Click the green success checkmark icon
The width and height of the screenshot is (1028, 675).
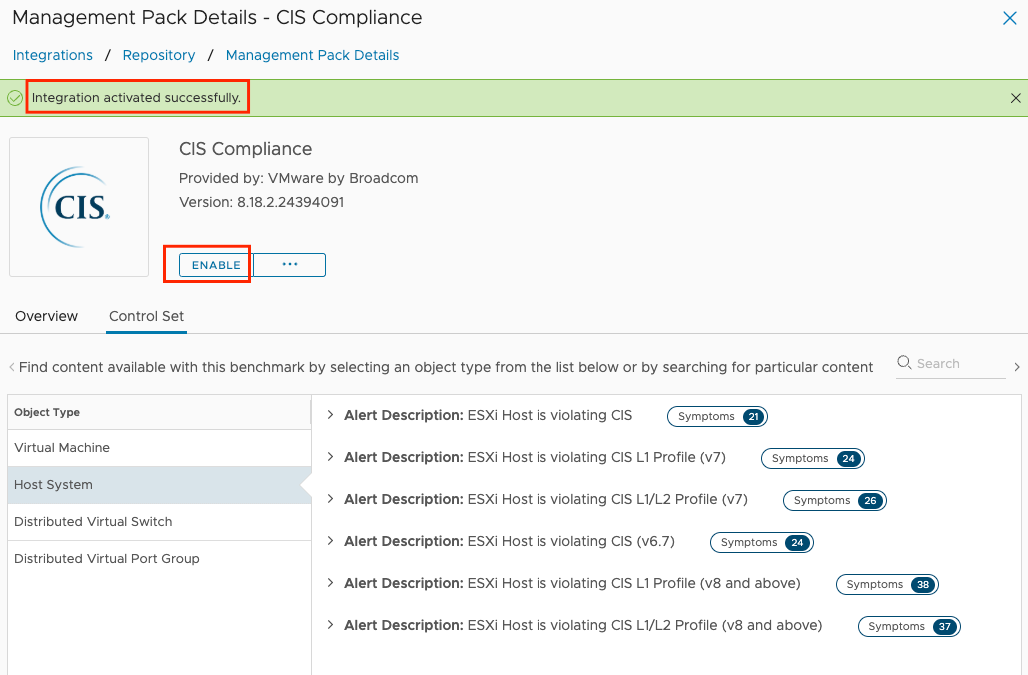[x=14, y=98]
